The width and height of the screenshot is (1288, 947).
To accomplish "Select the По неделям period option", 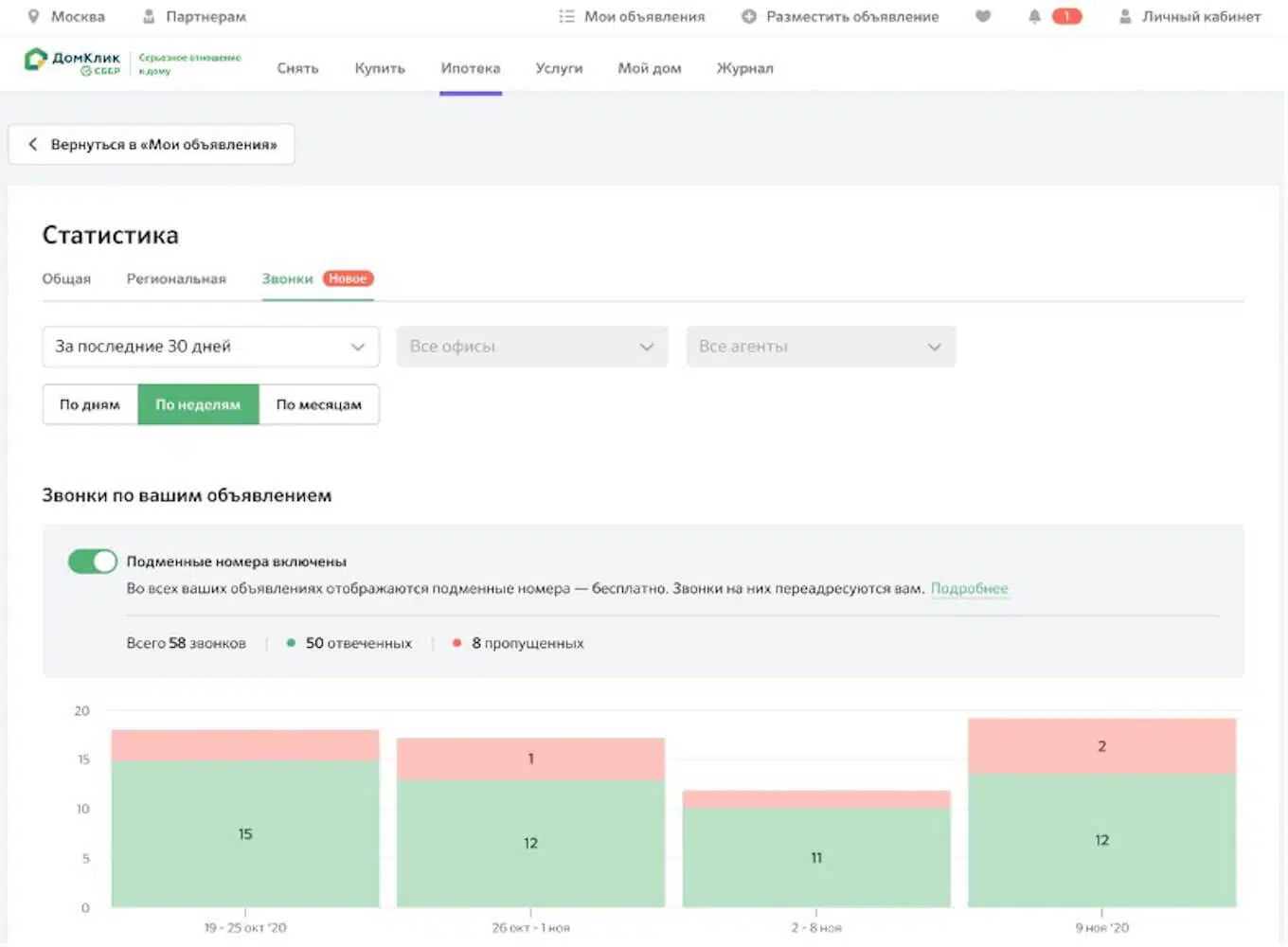I will (x=198, y=404).
